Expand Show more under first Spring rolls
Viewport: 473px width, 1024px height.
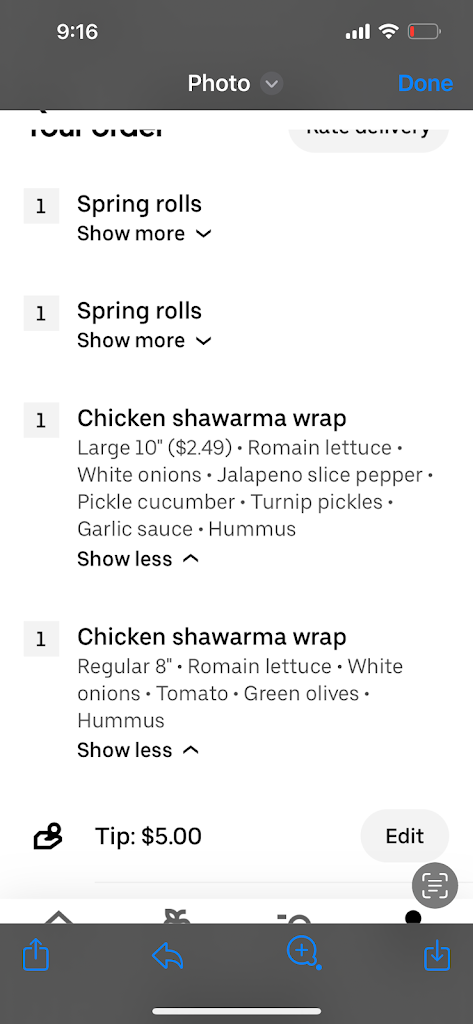(144, 233)
